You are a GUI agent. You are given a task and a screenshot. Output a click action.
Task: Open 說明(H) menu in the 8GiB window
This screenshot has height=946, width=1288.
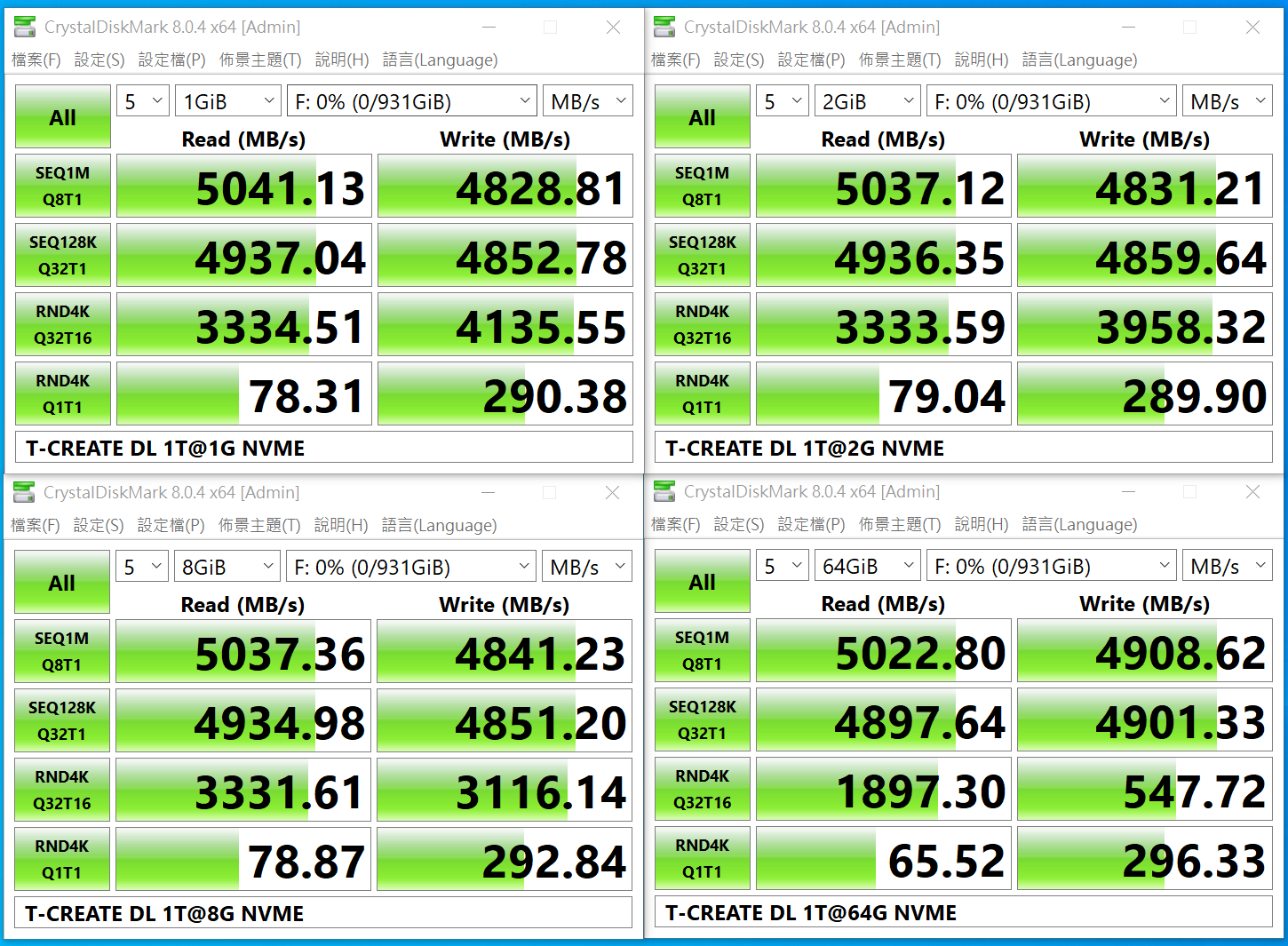pyautogui.click(x=341, y=525)
